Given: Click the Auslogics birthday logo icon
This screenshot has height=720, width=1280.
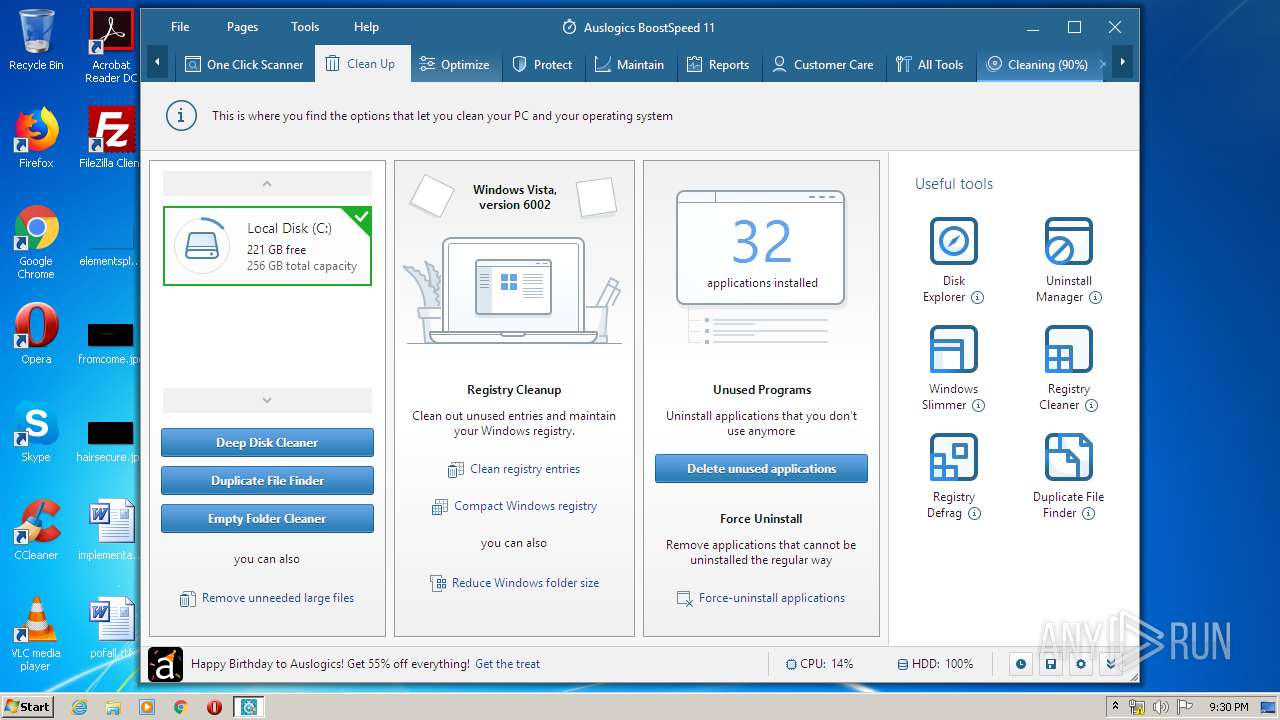Looking at the screenshot, I should [x=165, y=664].
